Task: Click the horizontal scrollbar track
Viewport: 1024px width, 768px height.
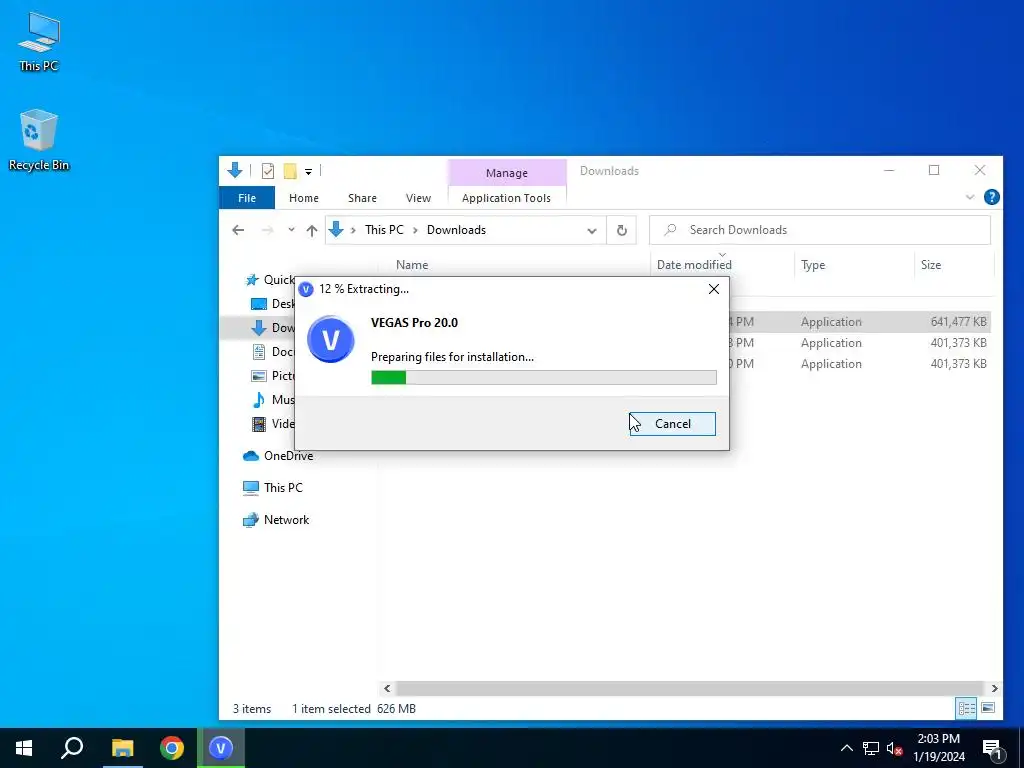Action: [x=689, y=688]
